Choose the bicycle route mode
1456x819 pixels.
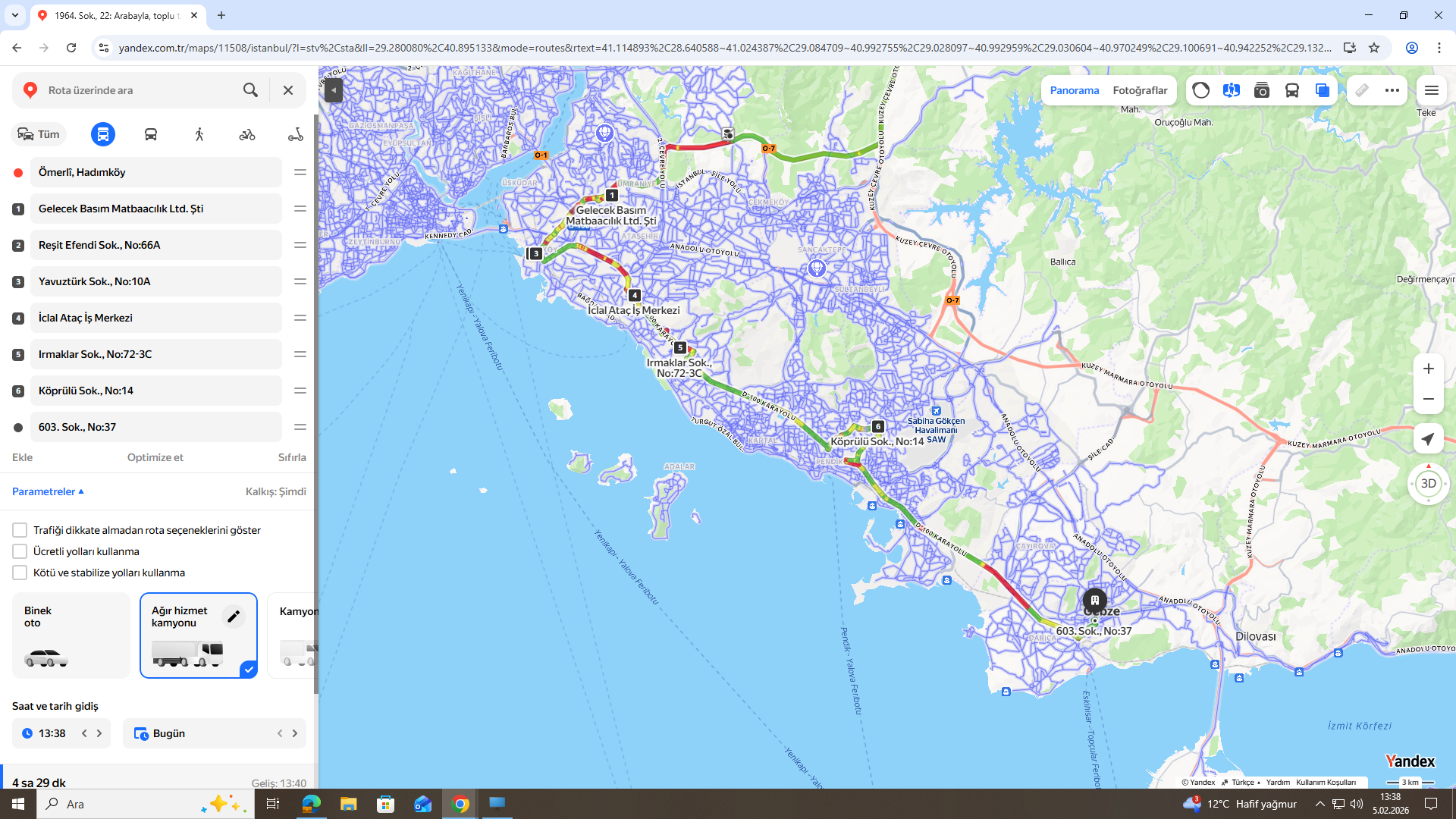(x=247, y=134)
